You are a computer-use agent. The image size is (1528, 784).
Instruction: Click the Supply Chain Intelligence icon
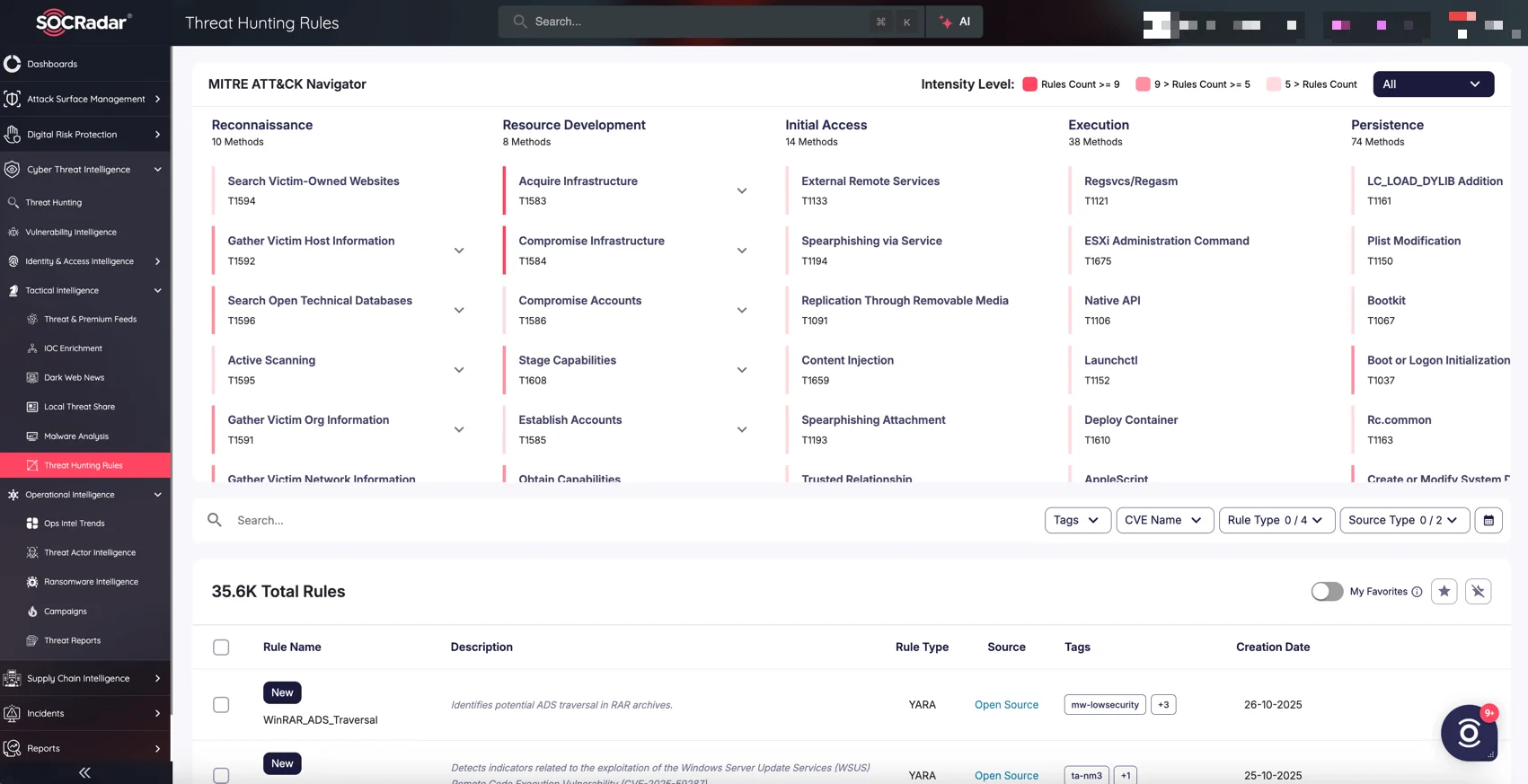(13, 679)
